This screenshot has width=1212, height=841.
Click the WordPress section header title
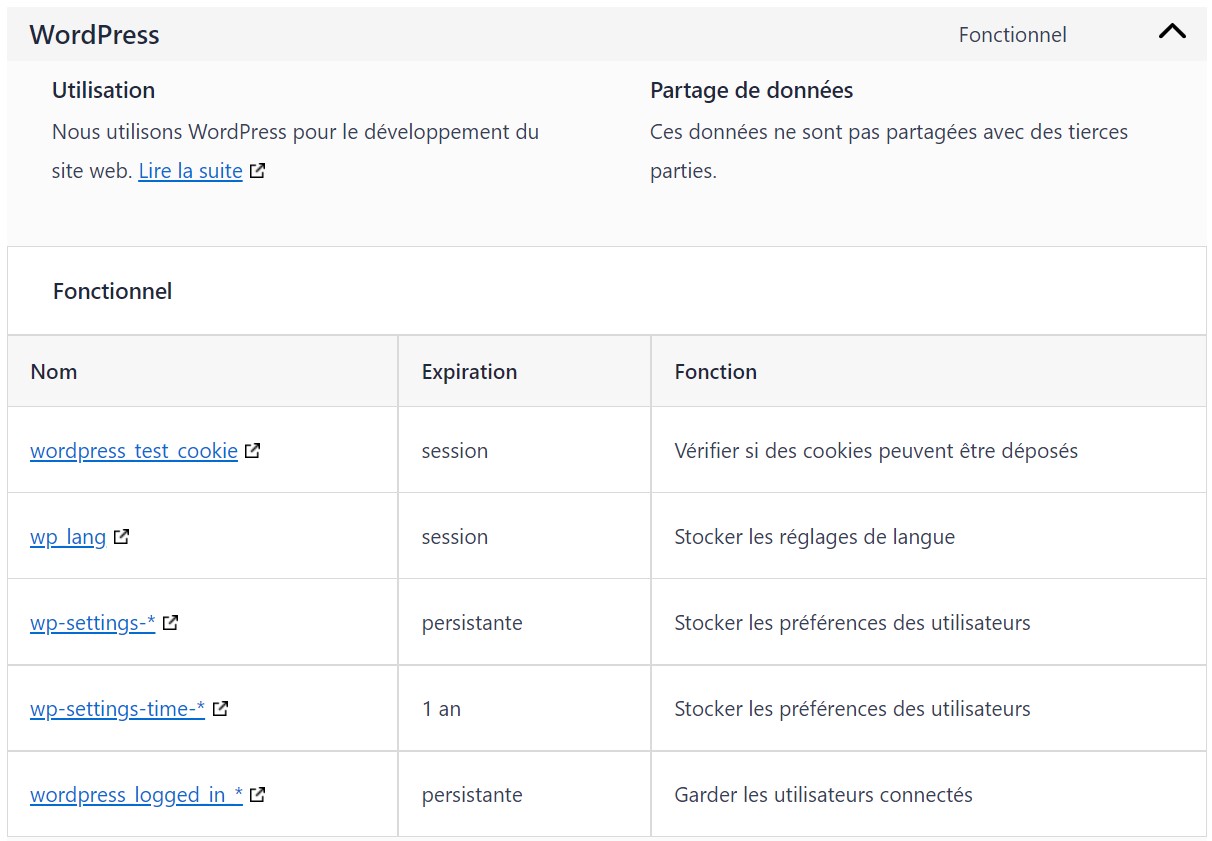[94, 34]
